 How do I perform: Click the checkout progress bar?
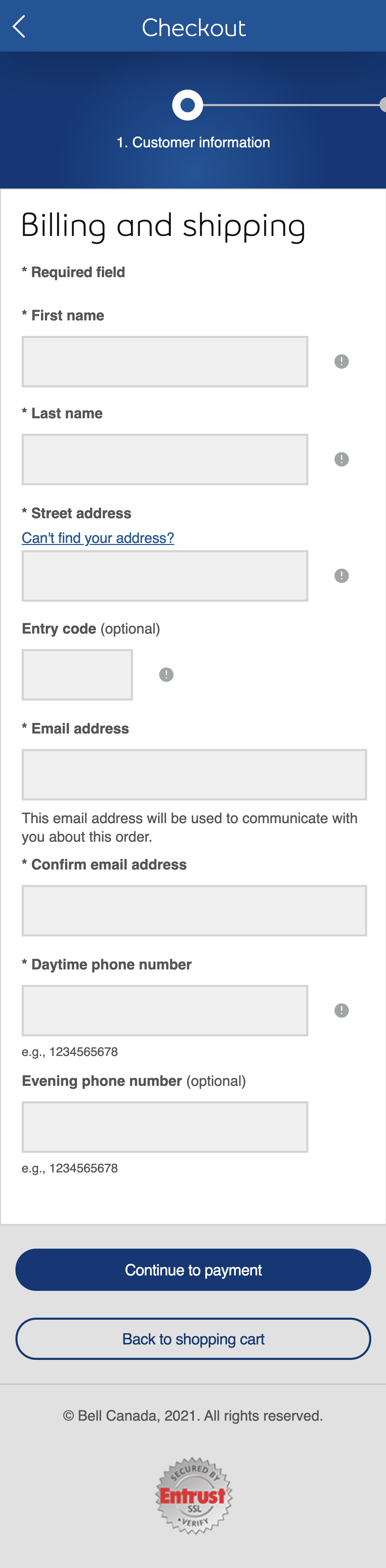[x=292, y=104]
